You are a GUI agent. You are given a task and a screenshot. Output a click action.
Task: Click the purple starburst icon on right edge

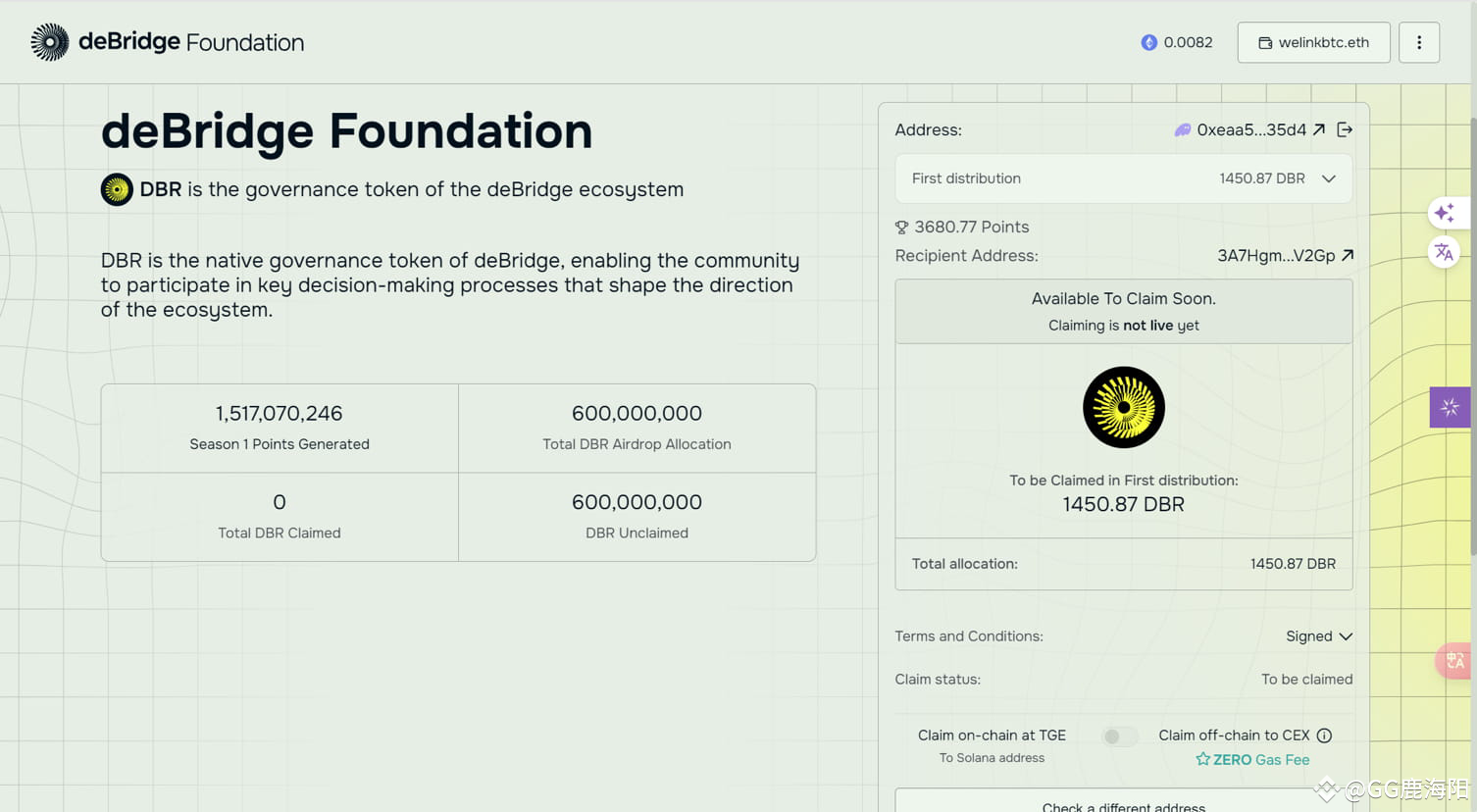tap(1450, 407)
